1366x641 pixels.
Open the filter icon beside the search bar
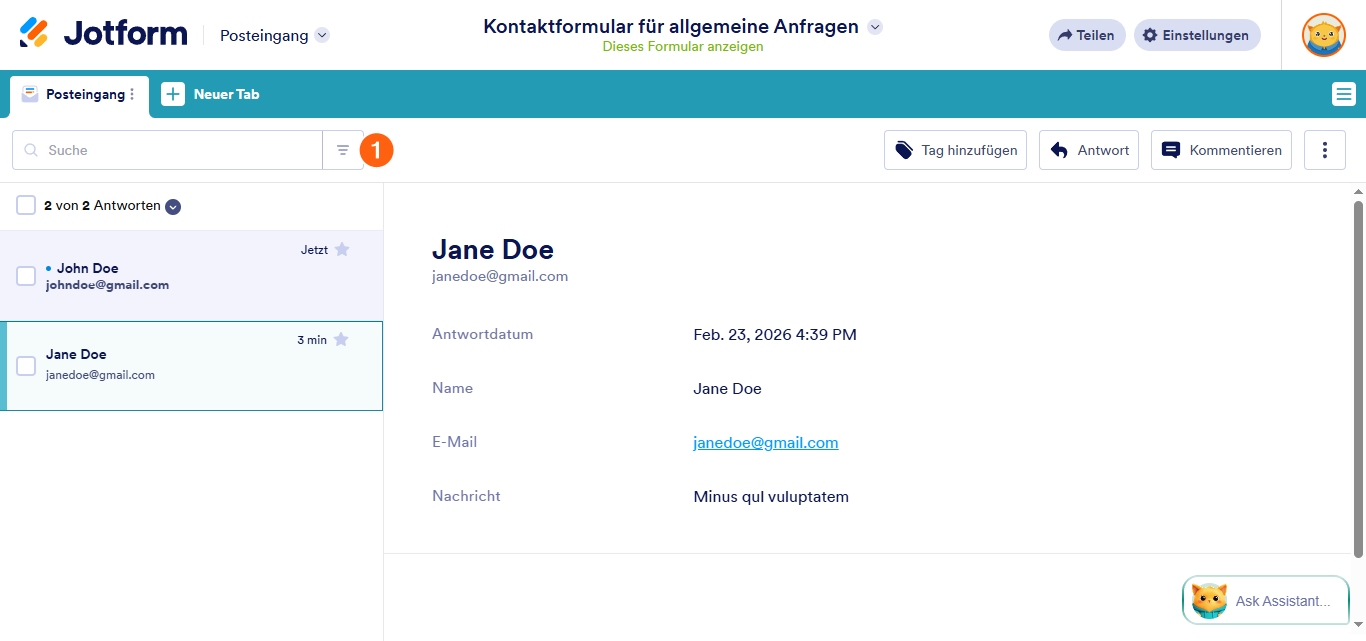click(343, 149)
